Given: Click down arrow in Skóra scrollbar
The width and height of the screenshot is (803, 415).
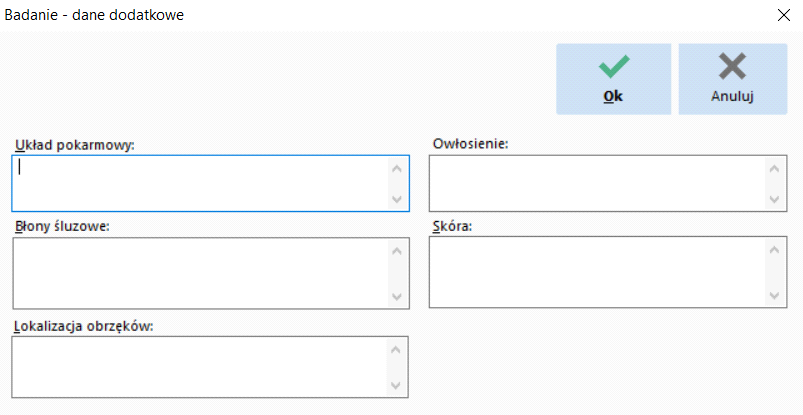Looking at the screenshot, I should tap(774, 295).
